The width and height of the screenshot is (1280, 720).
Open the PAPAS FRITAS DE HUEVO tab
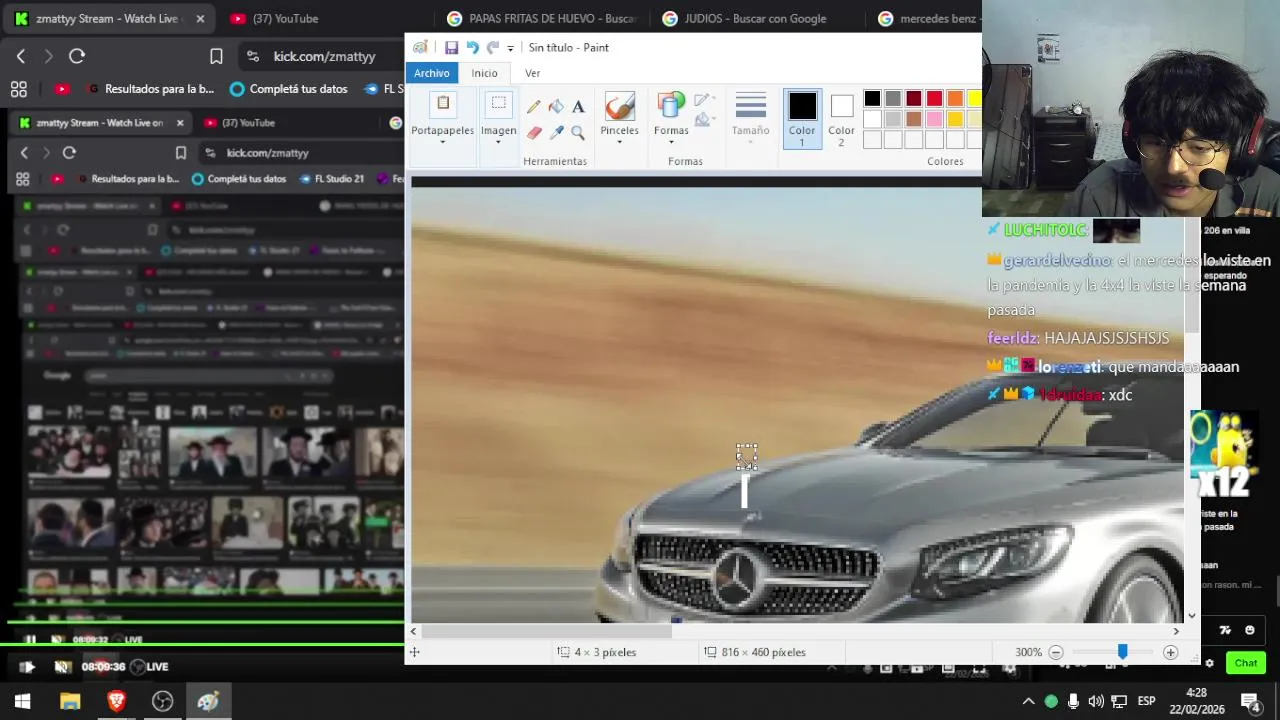click(x=542, y=19)
